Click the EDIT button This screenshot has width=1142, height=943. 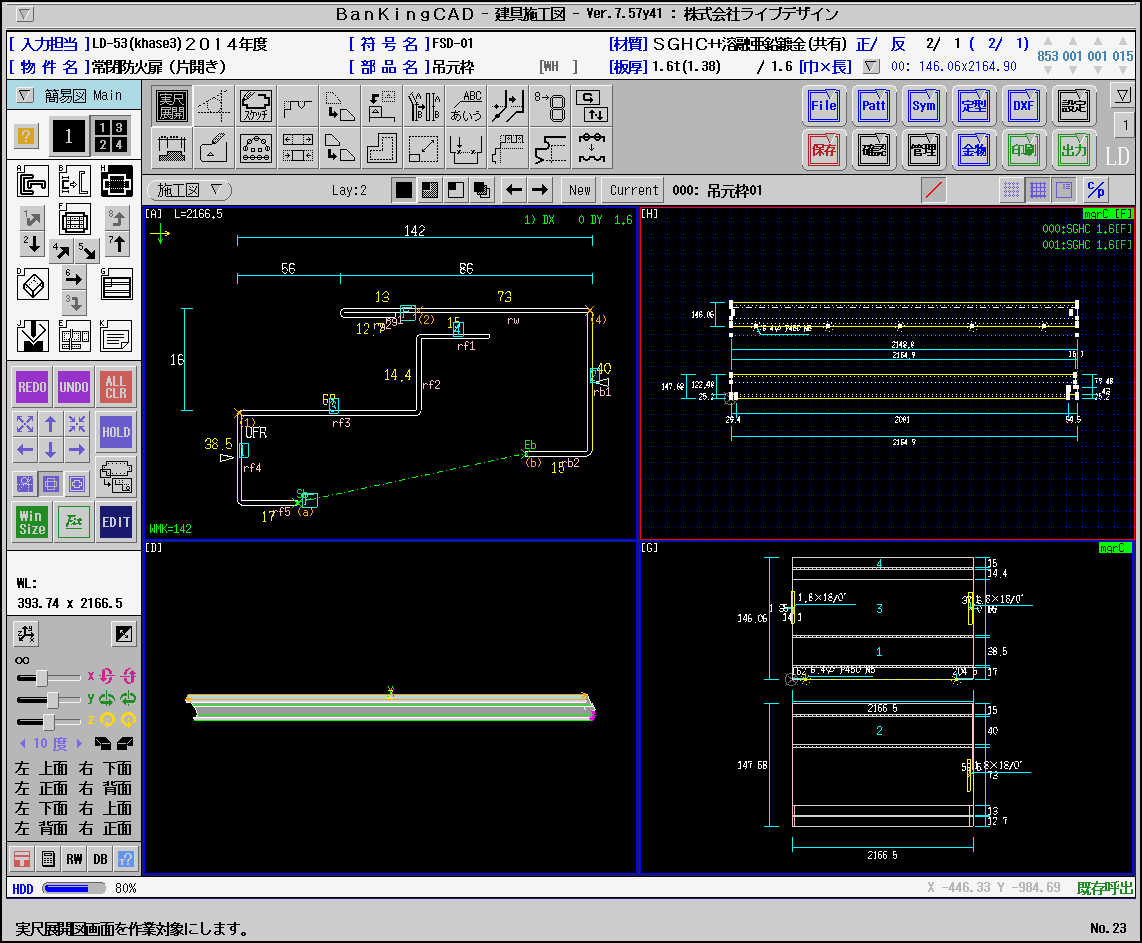[116, 522]
